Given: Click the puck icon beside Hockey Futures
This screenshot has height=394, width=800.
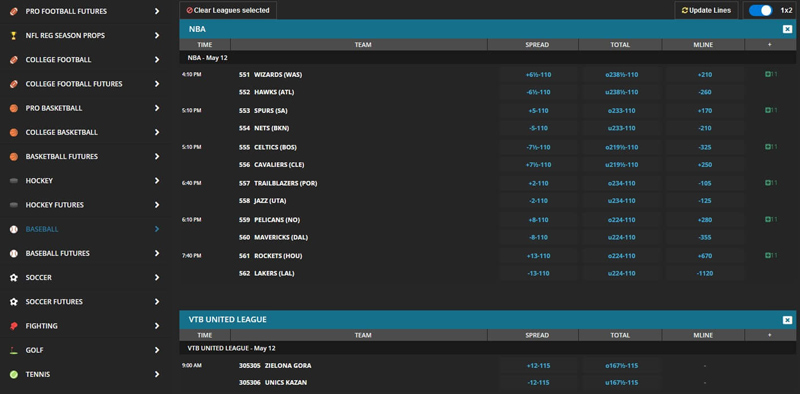Looking at the screenshot, I should pos(14,205).
